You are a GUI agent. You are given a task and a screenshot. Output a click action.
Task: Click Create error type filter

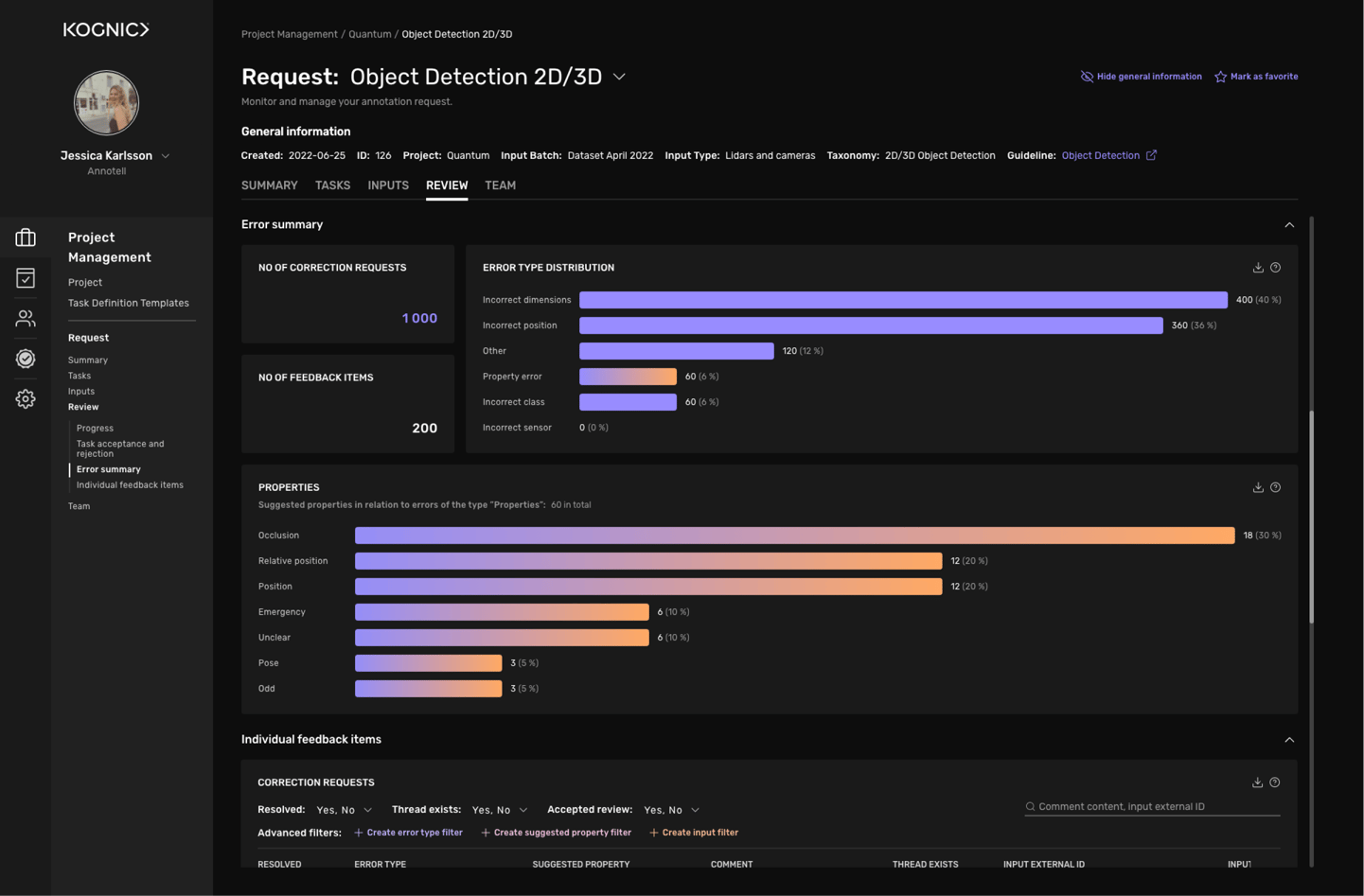[408, 833]
